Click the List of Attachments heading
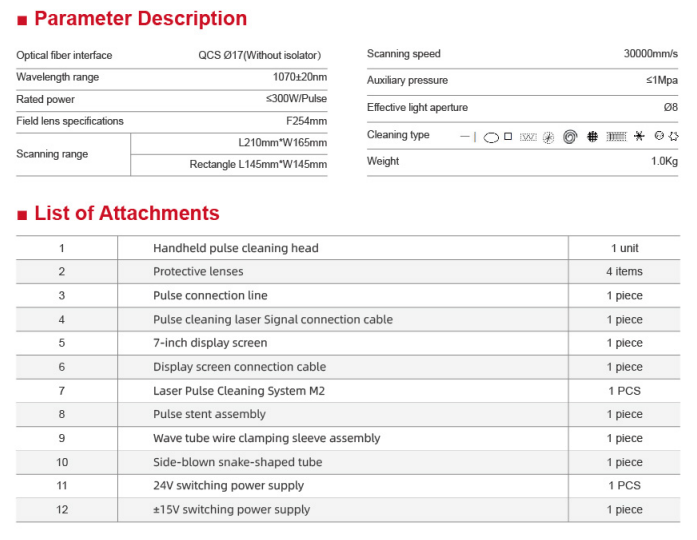697x540 pixels. coord(126,213)
